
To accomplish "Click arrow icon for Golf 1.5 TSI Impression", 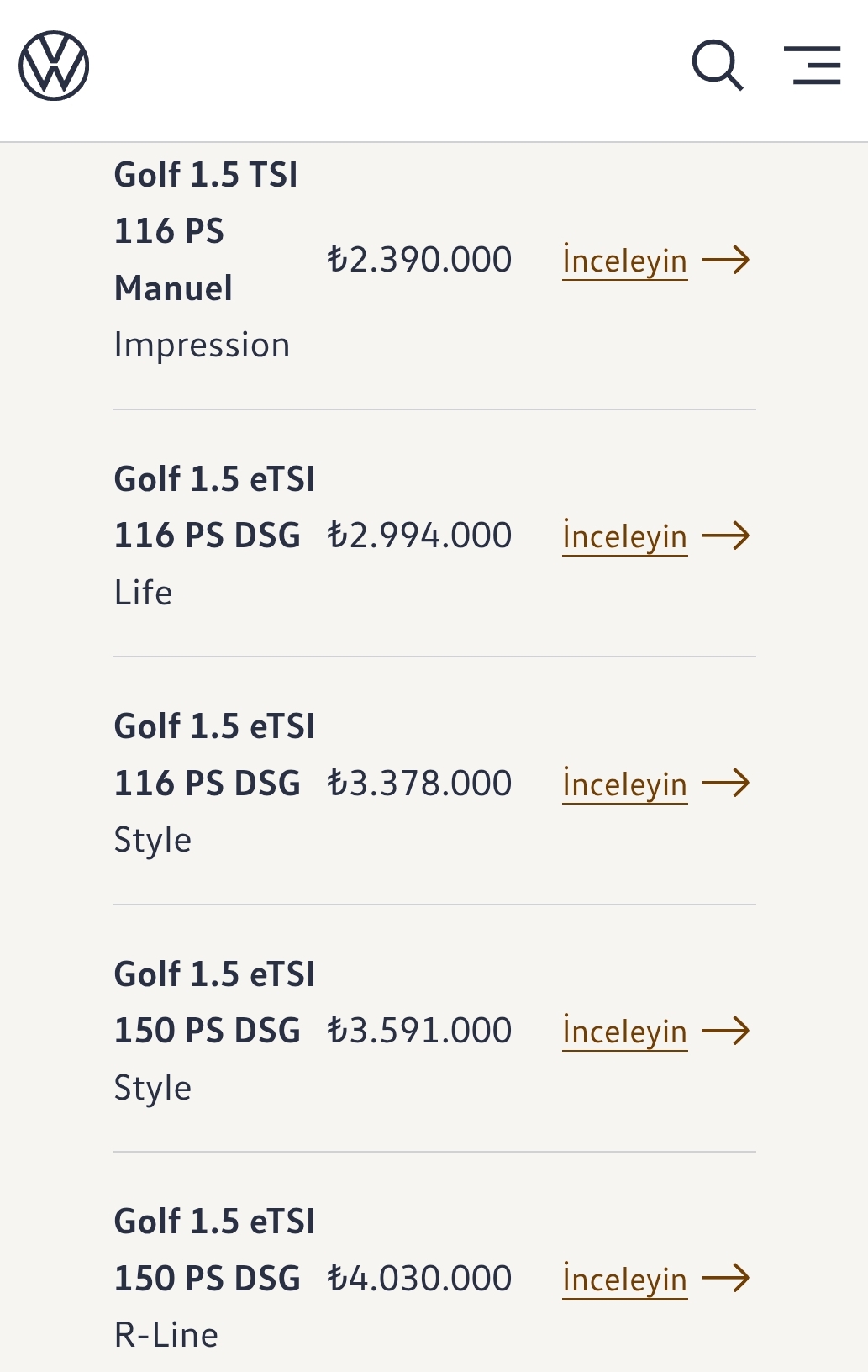I will (726, 260).
